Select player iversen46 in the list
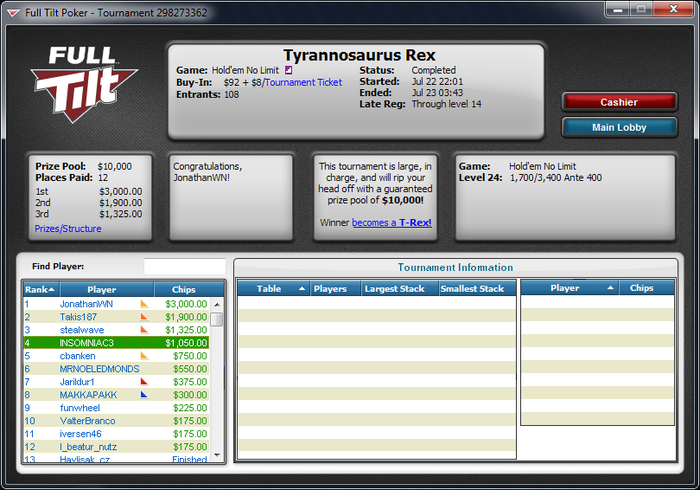700x490 pixels. pos(116,433)
